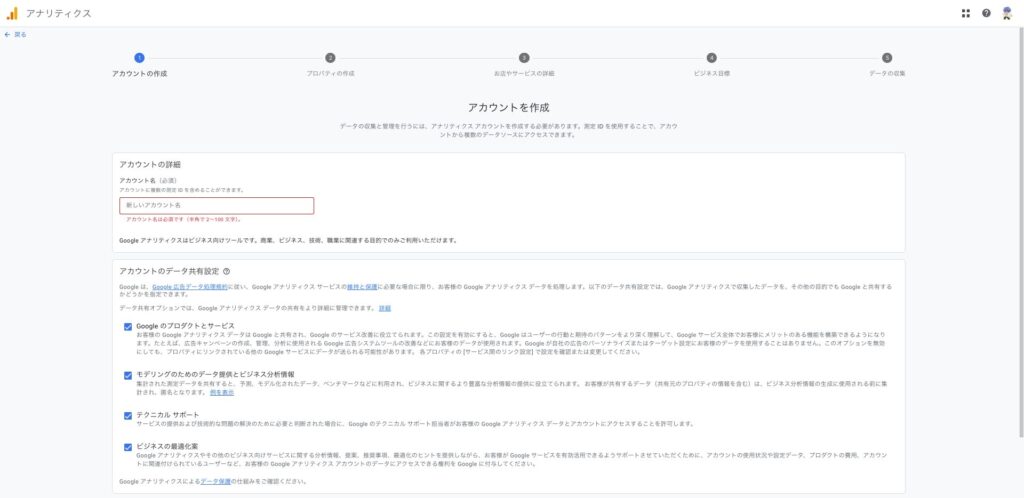Uncheck モデリングのためのデータ提供とビジネス分析情報 checkbox
Viewport: 1024px width, 498px height.
[x=128, y=375]
